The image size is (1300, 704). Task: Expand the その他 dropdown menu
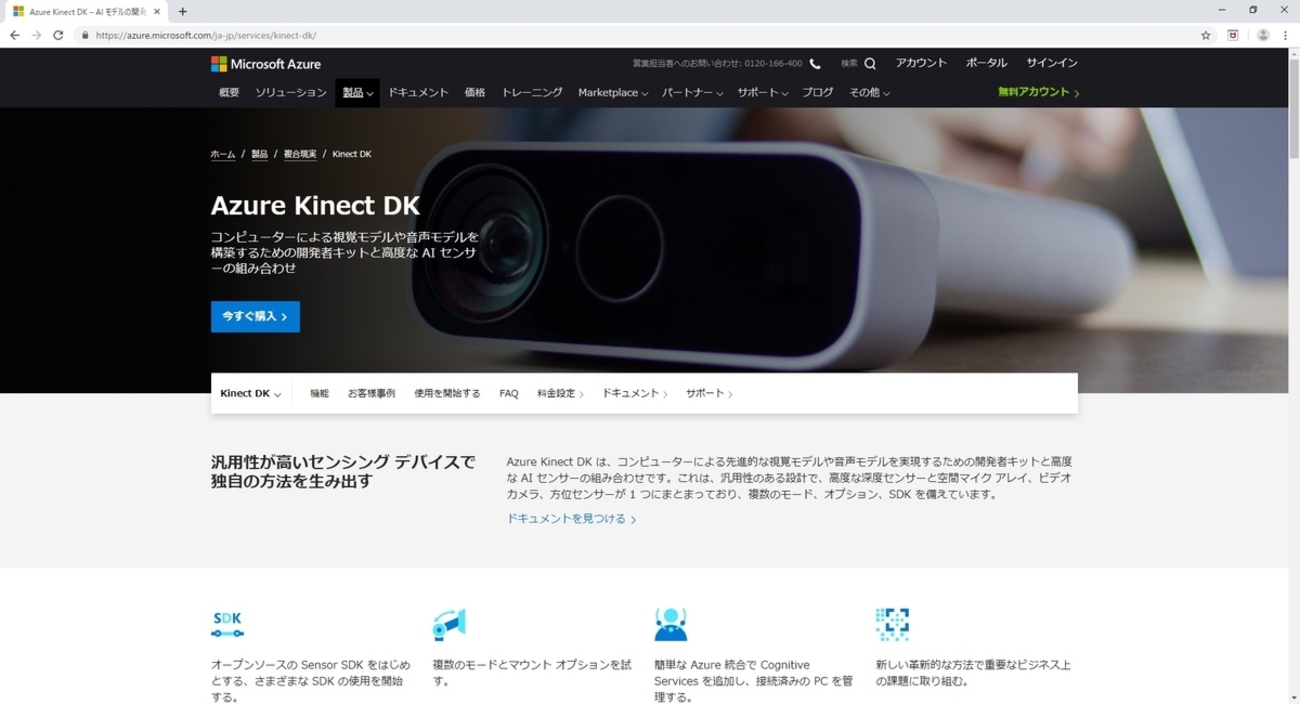click(x=869, y=92)
